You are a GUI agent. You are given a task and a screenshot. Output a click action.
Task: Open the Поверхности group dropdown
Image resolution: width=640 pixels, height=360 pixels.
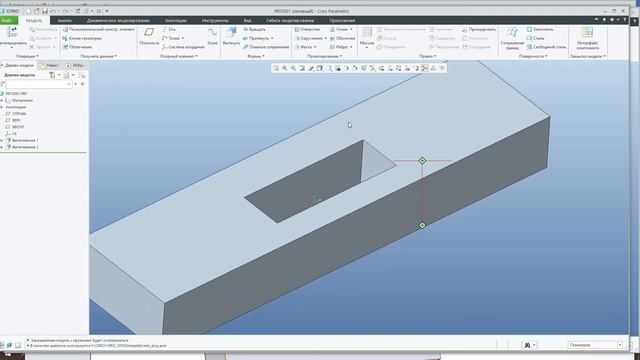tap(533, 56)
